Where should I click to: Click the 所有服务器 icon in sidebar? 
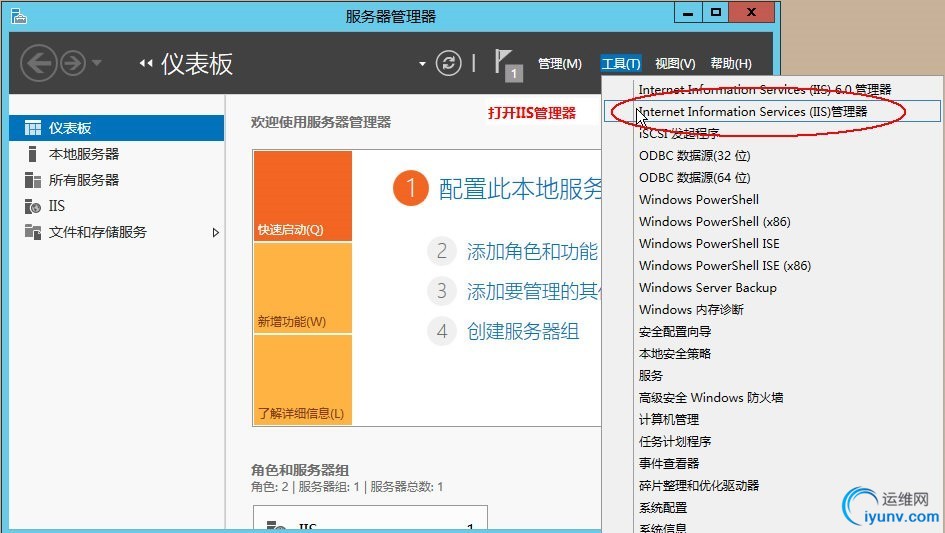coord(33,180)
